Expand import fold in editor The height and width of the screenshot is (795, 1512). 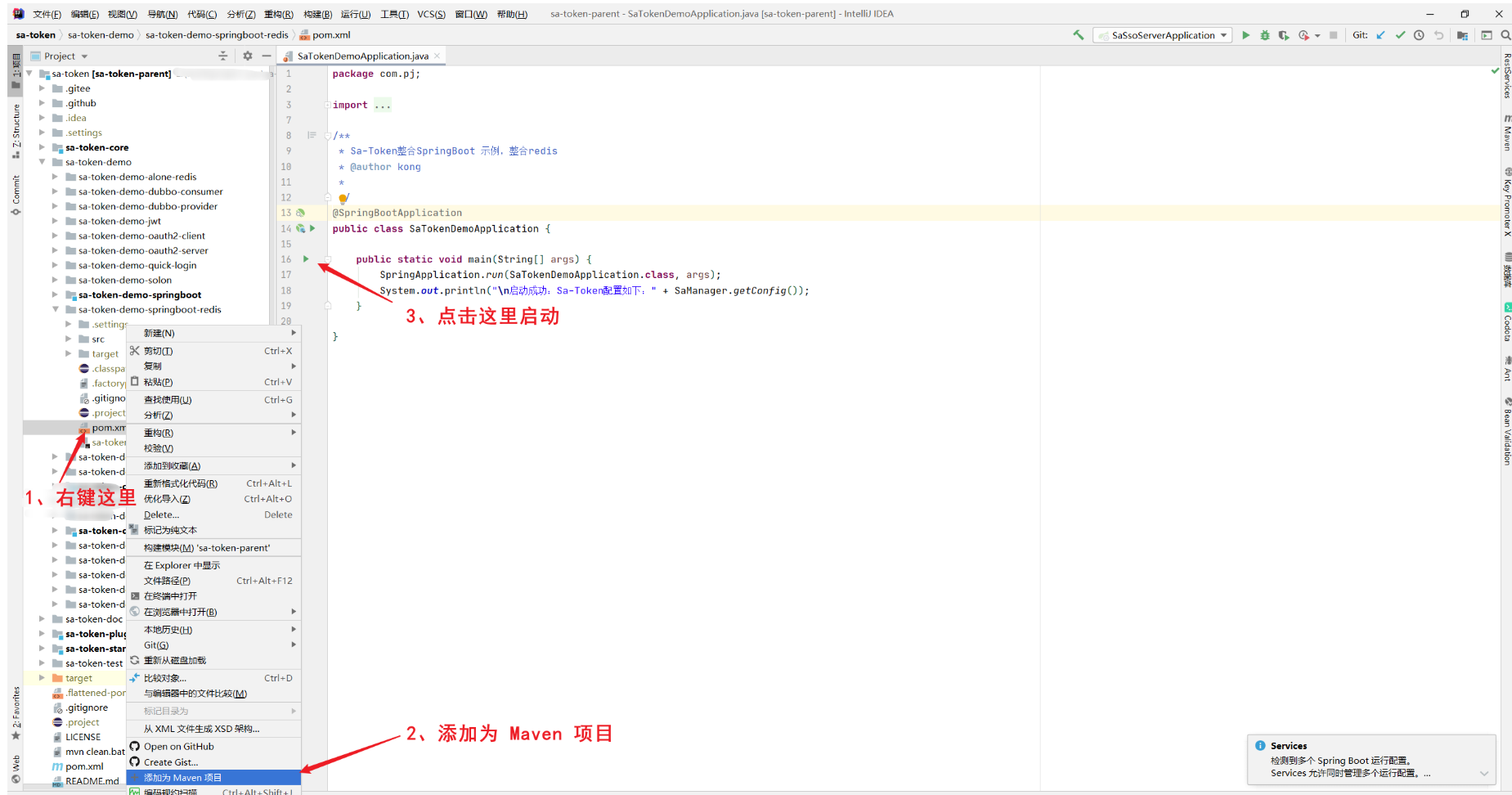[x=327, y=105]
